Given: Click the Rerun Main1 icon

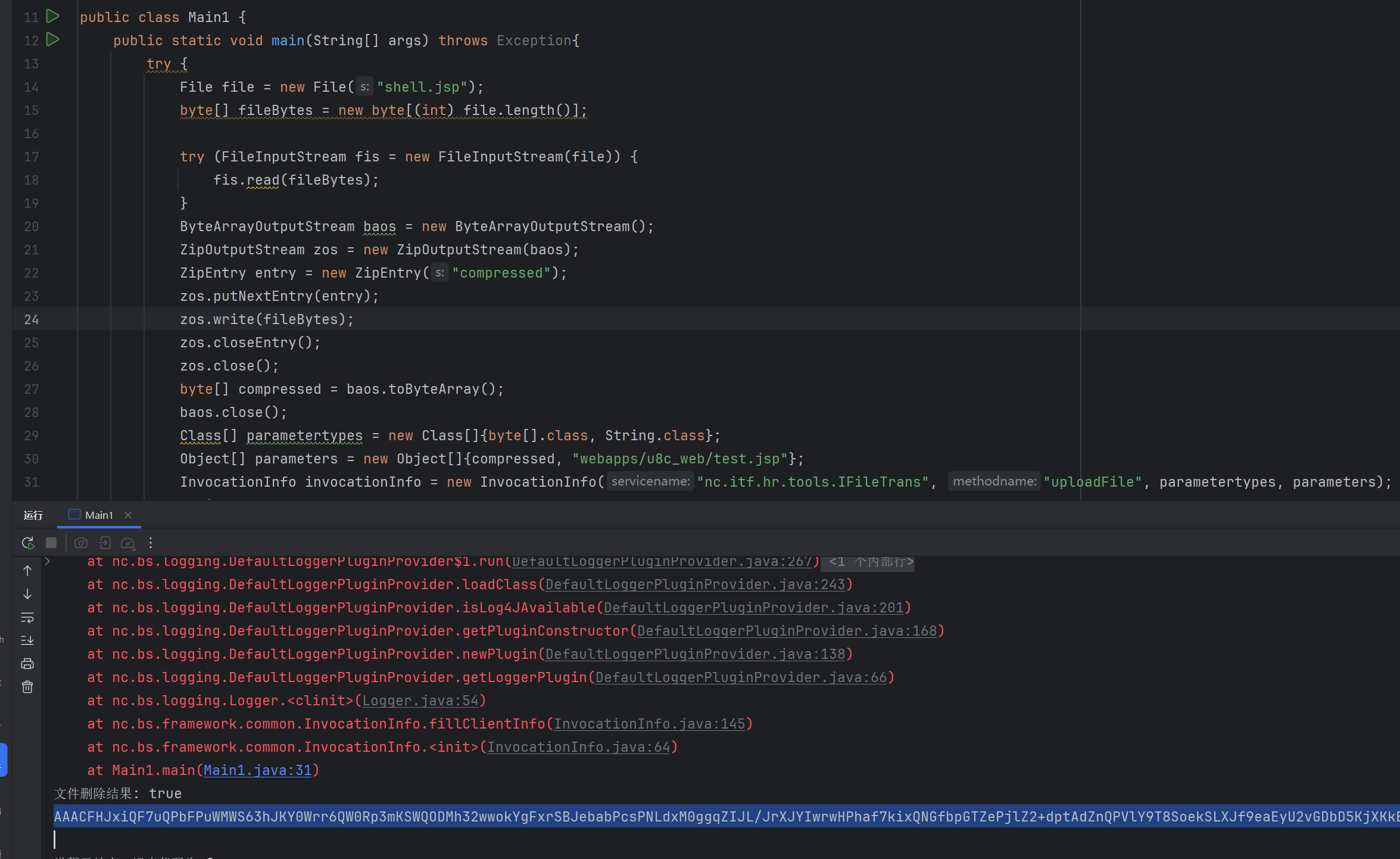Looking at the screenshot, I should point(27,543).
